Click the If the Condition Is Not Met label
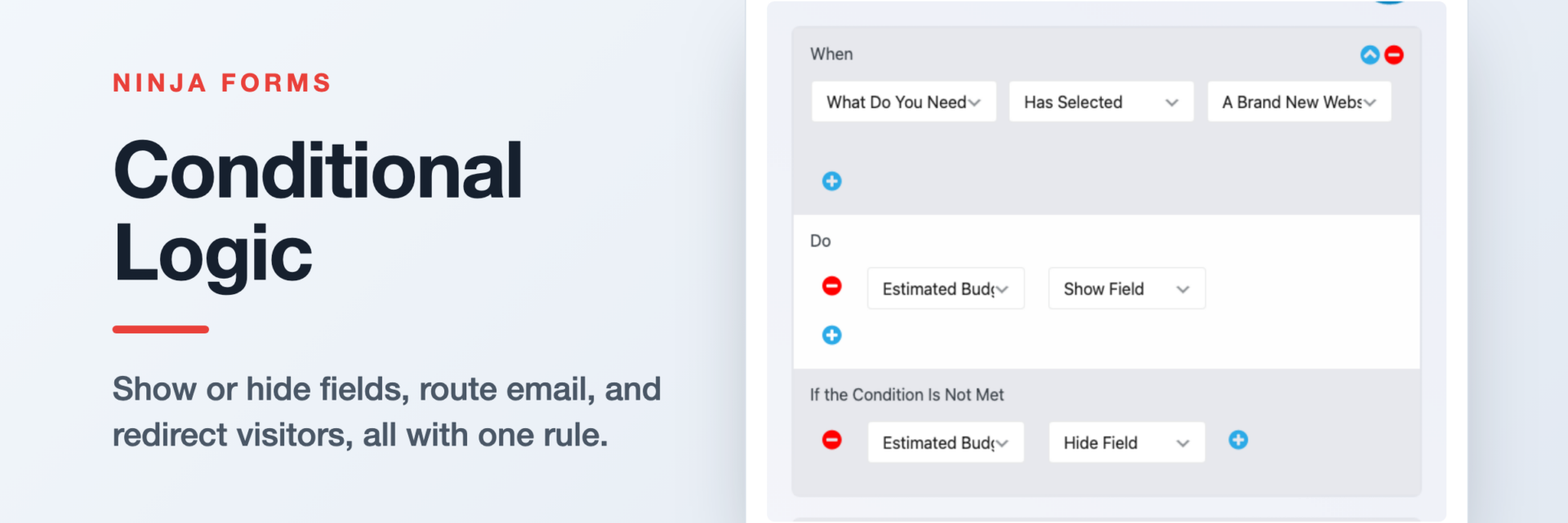Viewport: 1568px width, 523px height. [x=906, y=395]
